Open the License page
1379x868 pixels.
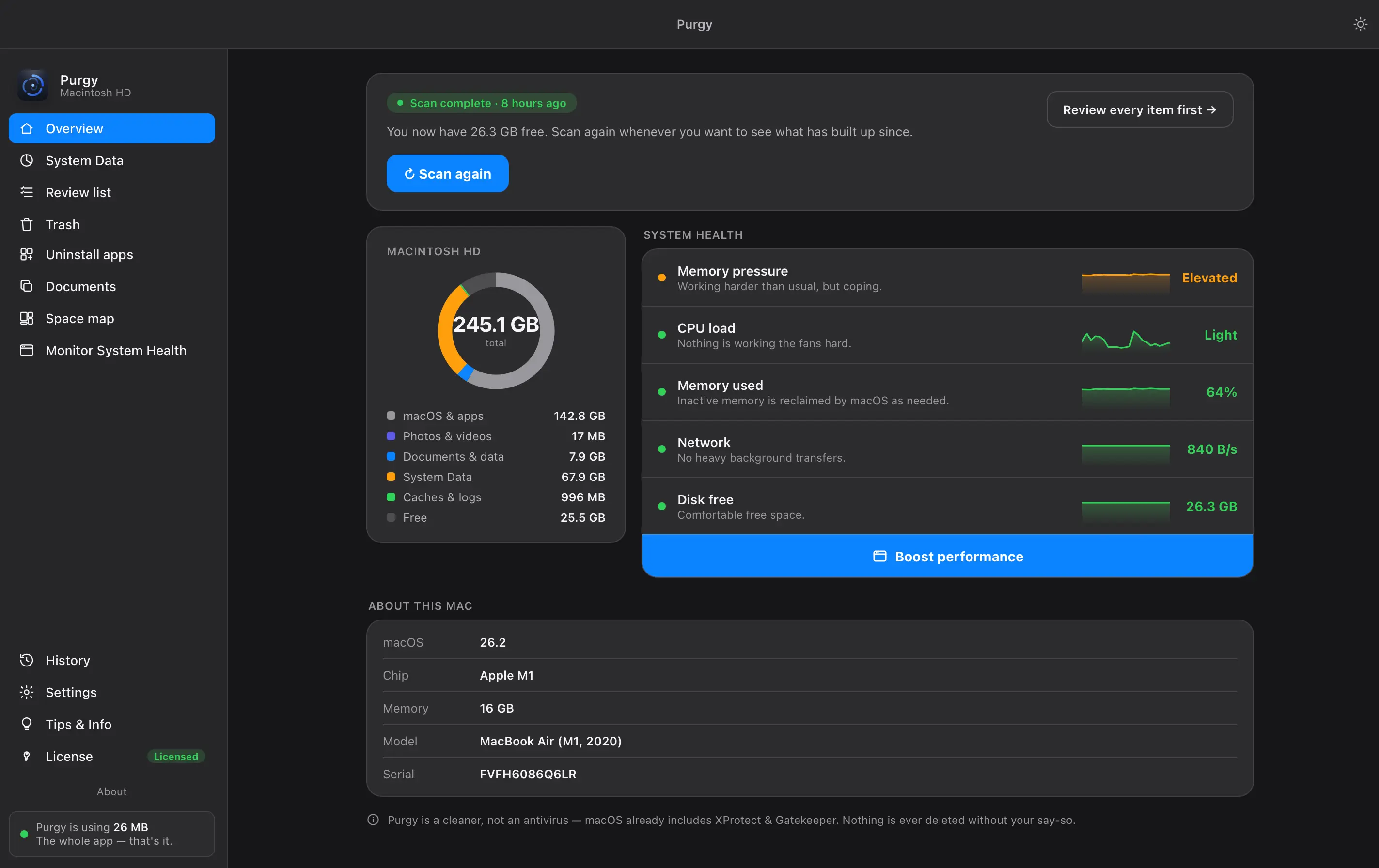coord(111,756)
